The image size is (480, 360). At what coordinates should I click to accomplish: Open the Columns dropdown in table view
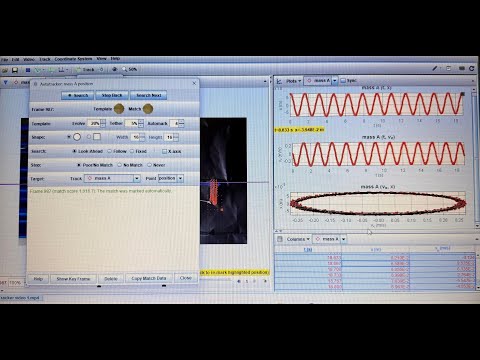coord(298,239)
